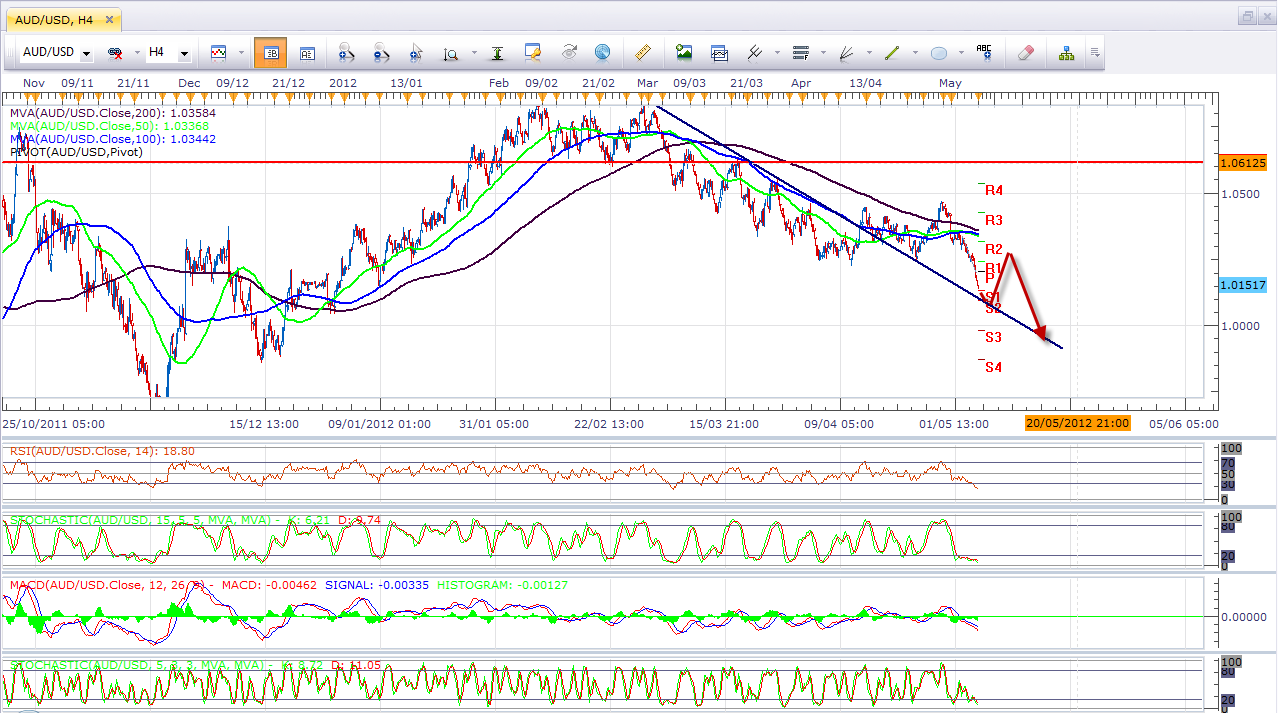1278x713 pixels.
Task: Select the Fibonacci levels drawing tool
Action: (800, 52)
